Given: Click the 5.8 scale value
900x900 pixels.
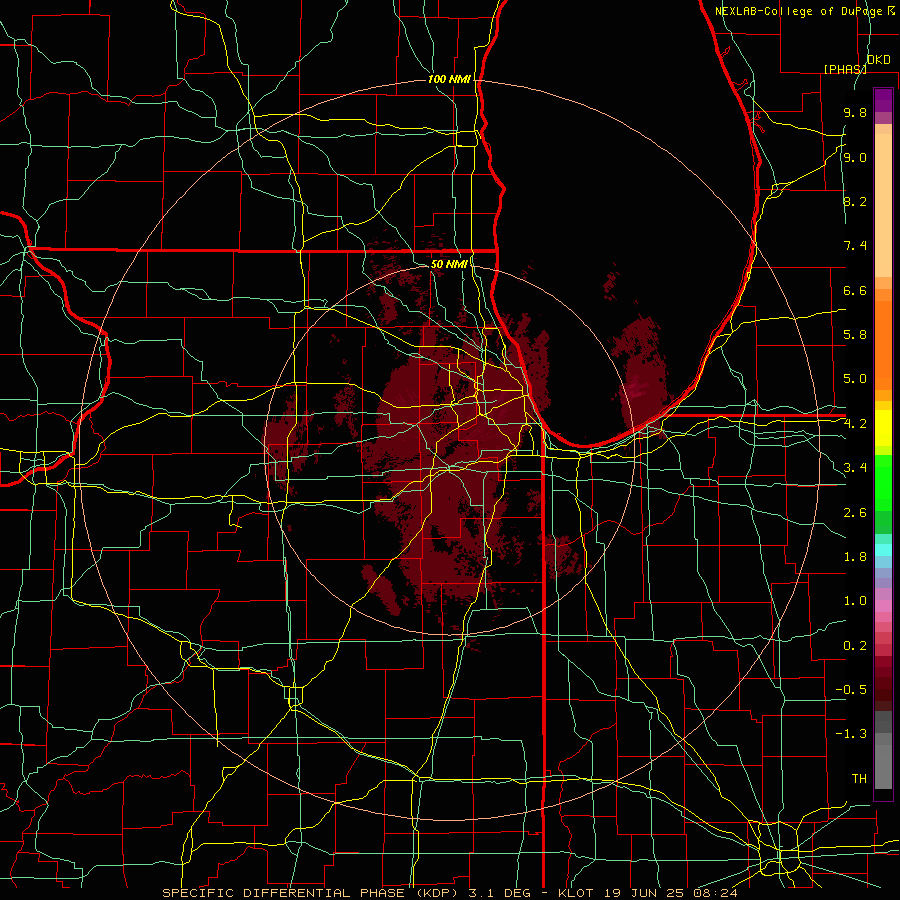Looking at the screenshot, I should coord(855,335).
